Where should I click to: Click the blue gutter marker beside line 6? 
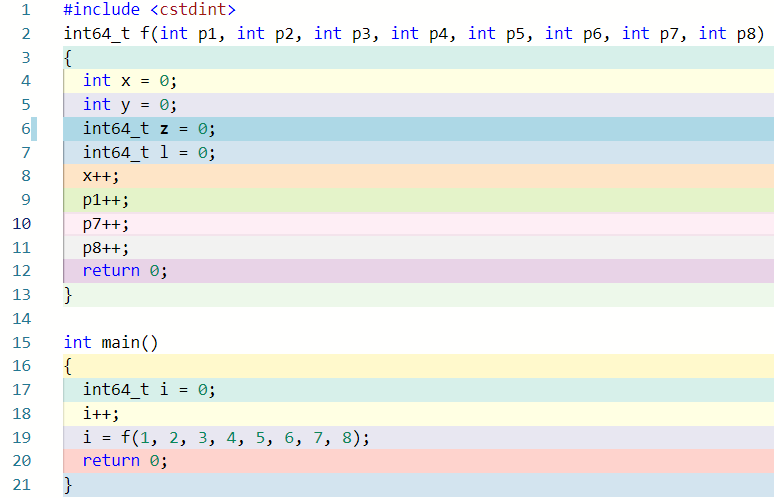(34, 128)
